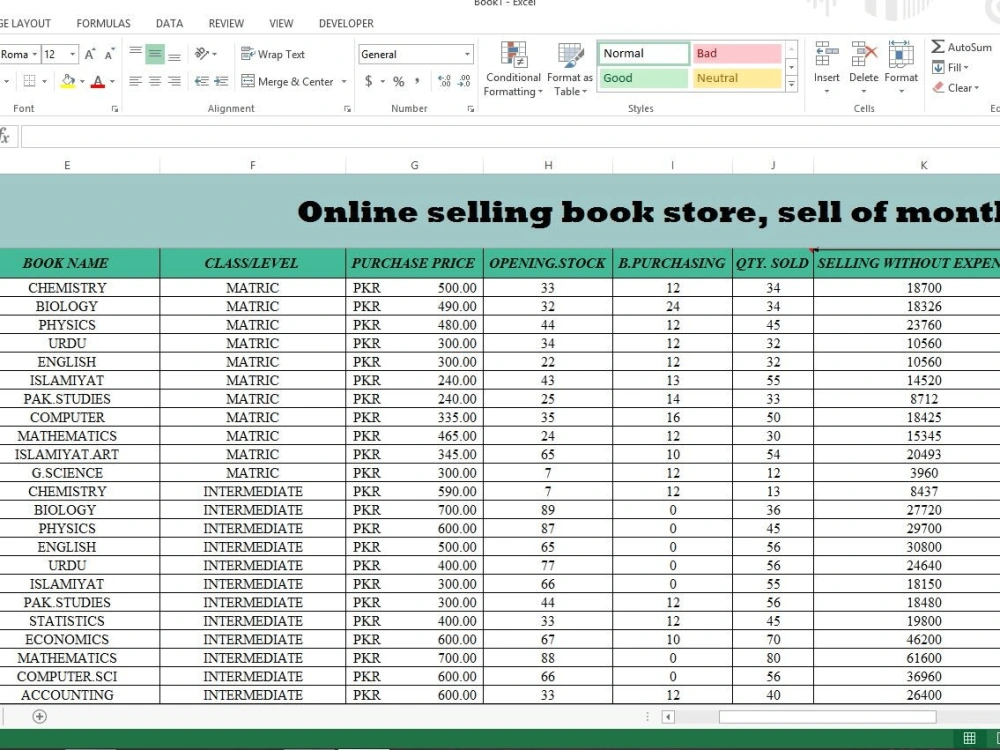This screenshot has height=750, width=1000.
Task: Expand the cell styles gallery
Action: [x=791, y=84]
